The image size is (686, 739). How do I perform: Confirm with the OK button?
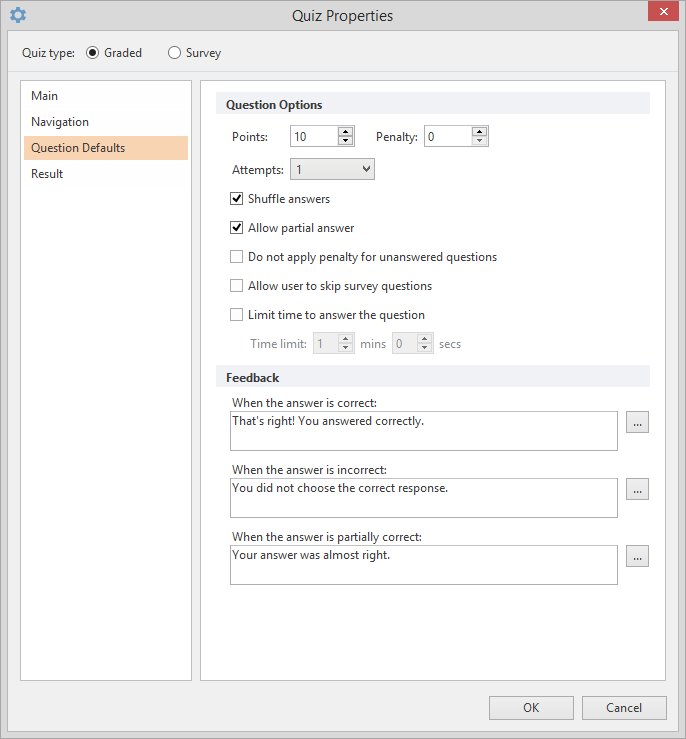click(x=531, y=707)
